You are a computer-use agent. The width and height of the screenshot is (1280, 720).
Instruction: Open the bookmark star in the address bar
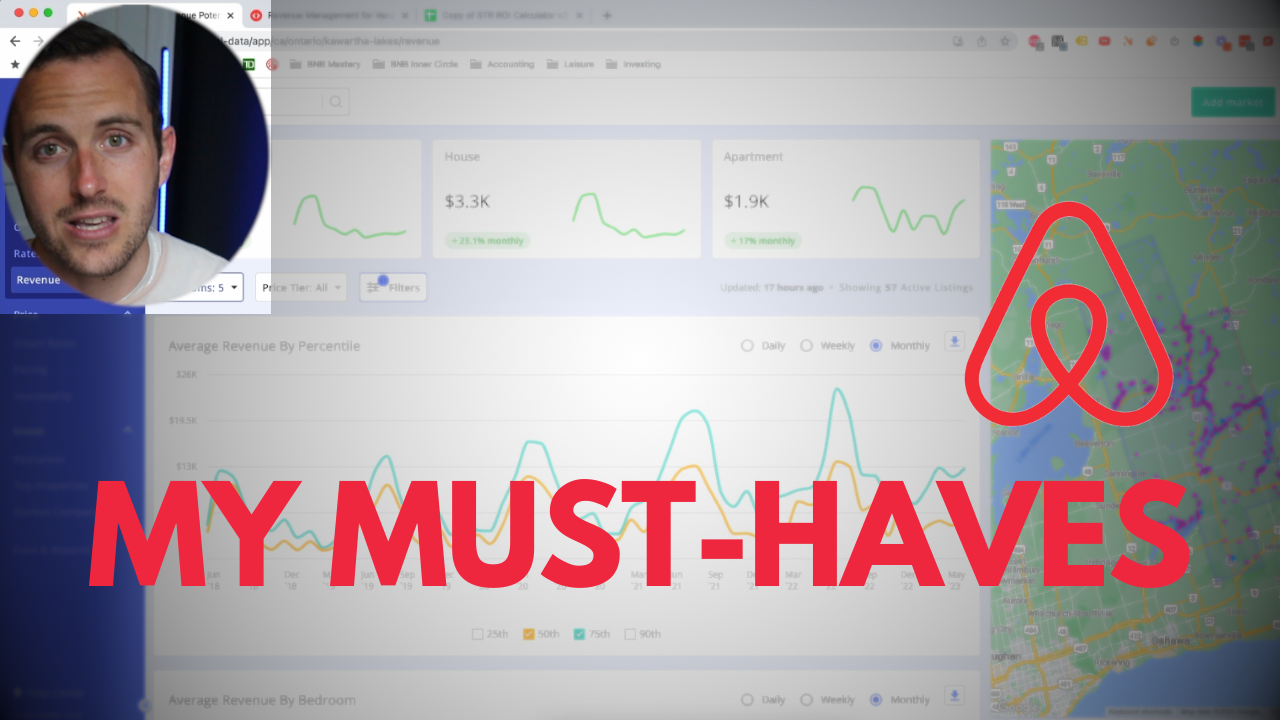1005,41
